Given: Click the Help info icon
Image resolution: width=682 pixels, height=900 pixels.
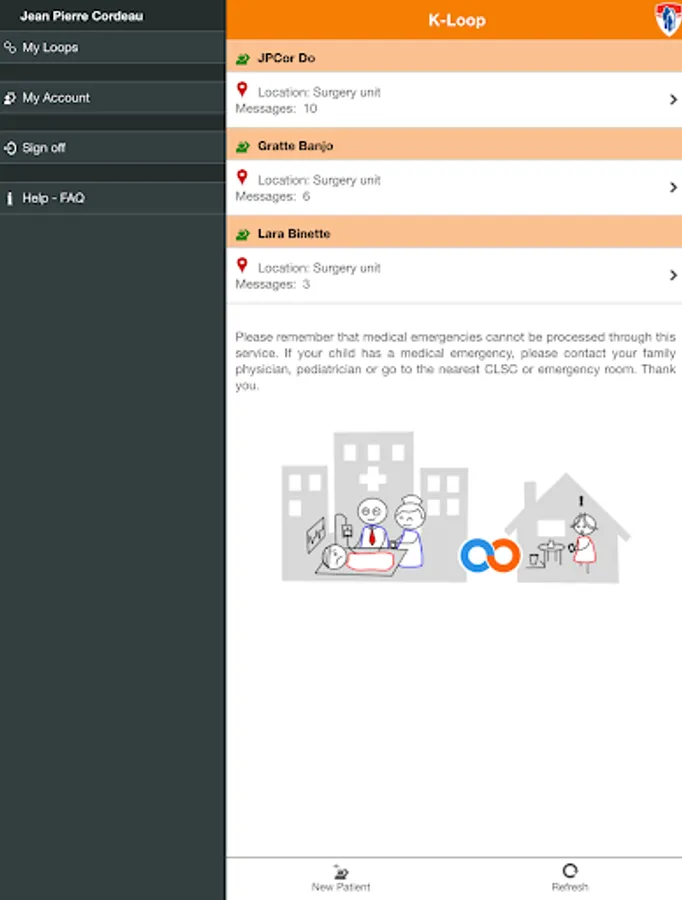Looking at the screenshot, I should [x=9, y=199].
